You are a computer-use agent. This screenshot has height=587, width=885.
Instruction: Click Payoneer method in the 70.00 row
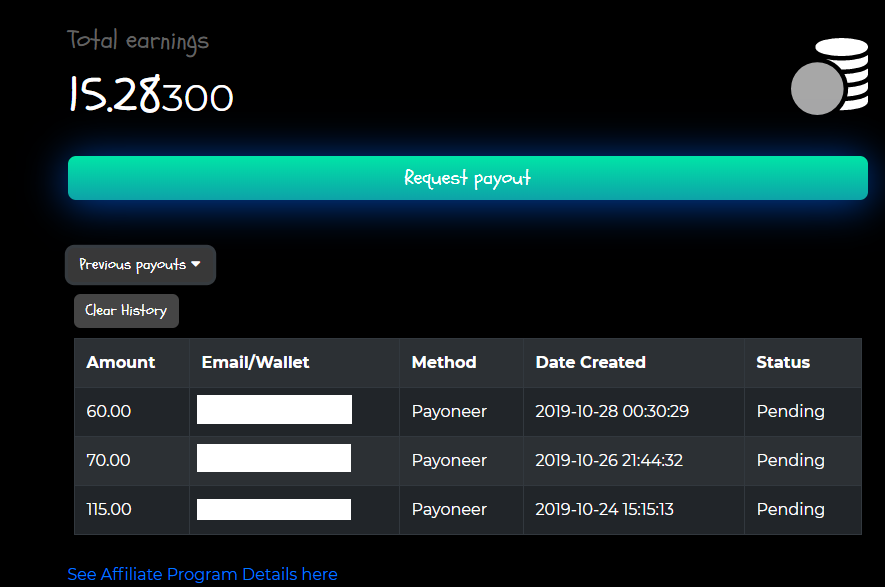449,460
